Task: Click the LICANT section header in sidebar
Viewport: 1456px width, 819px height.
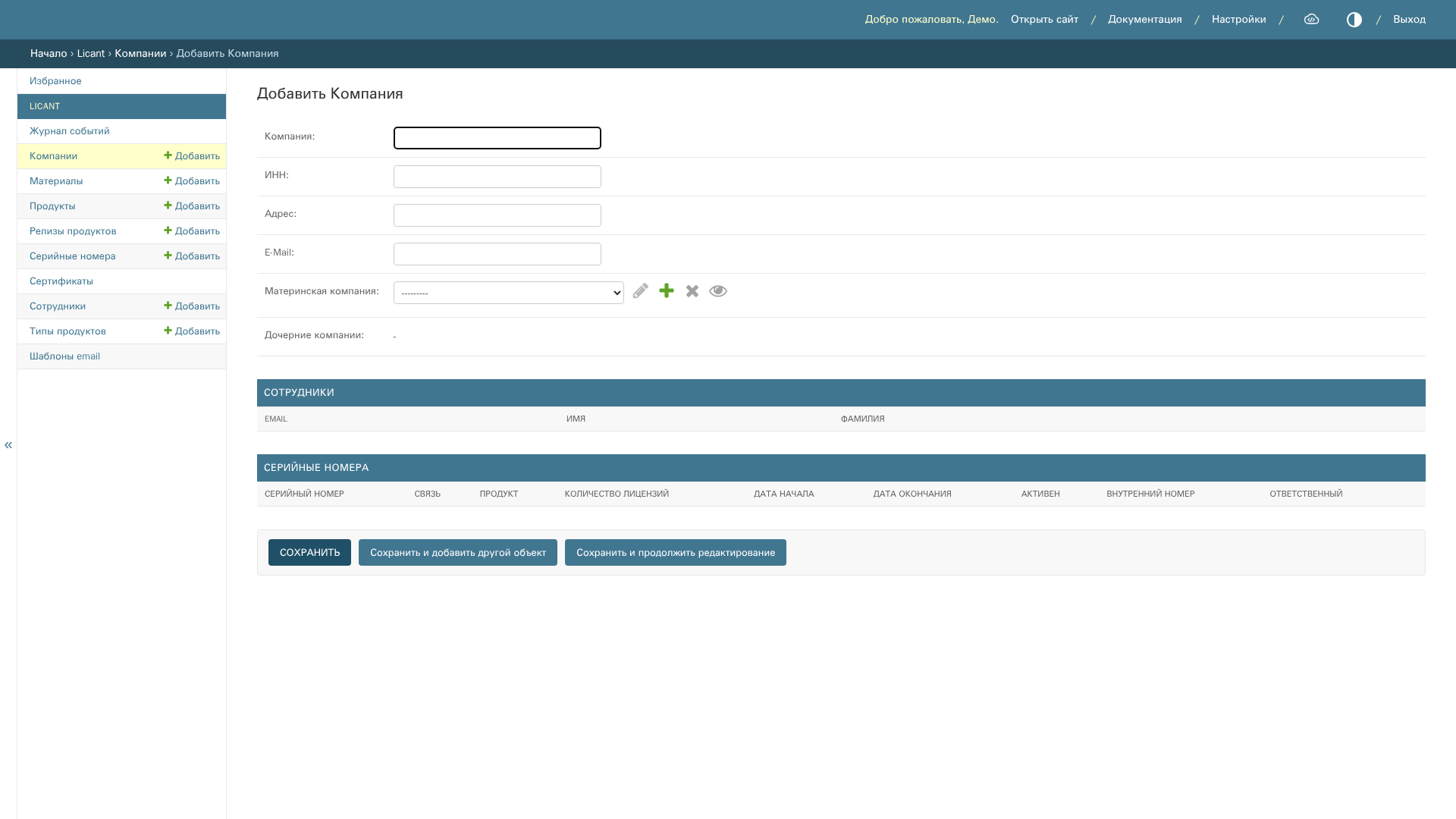Action: tap(121, 106)
